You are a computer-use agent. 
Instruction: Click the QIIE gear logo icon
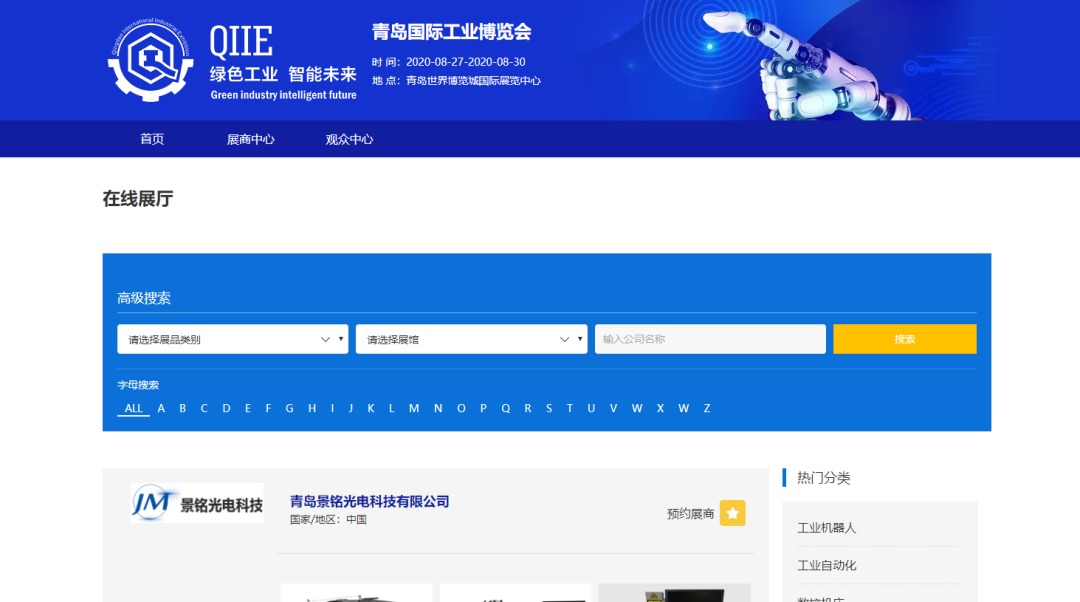click(150, 60)
